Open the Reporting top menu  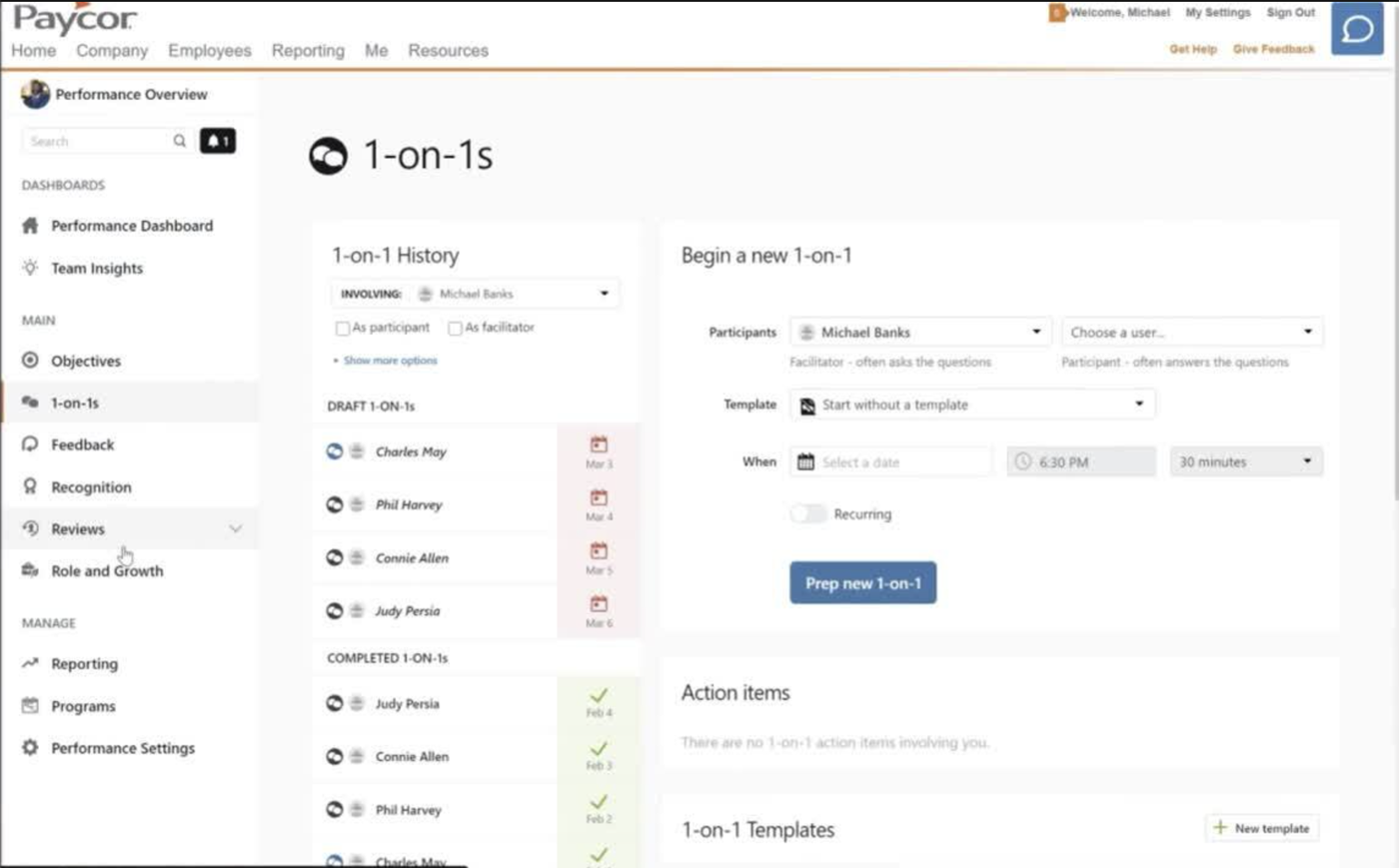click(x=308, y=50)
